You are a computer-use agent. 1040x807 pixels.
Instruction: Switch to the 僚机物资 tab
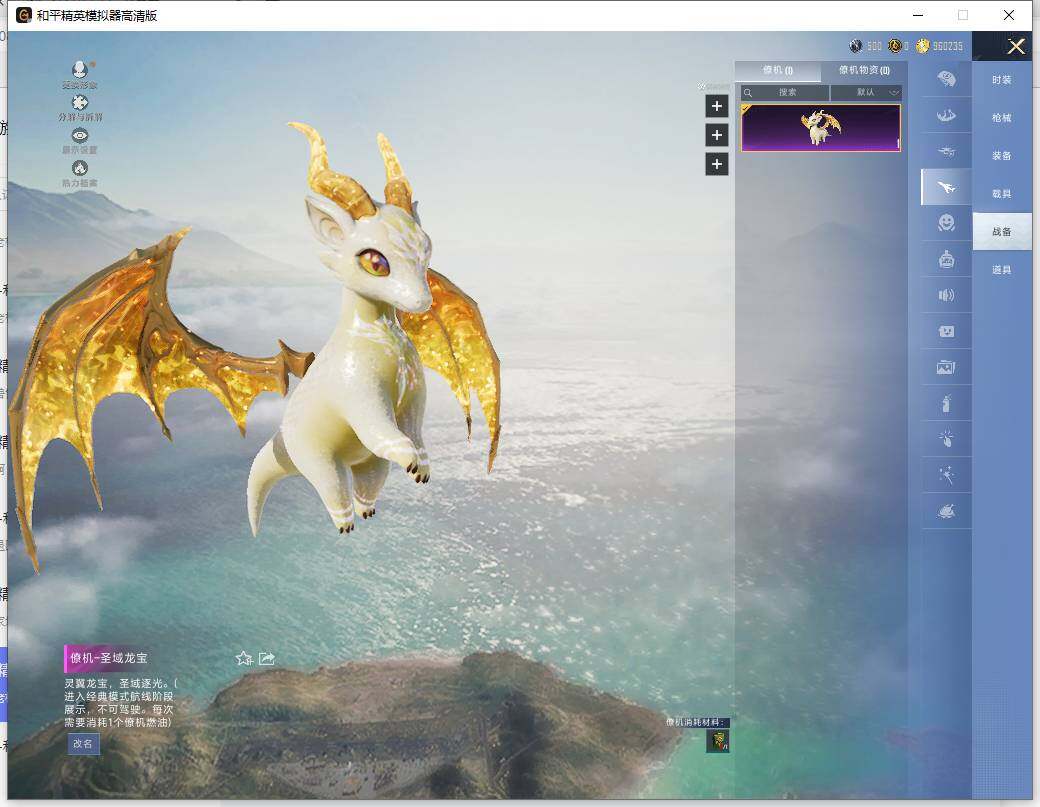(x=864, y=71)
